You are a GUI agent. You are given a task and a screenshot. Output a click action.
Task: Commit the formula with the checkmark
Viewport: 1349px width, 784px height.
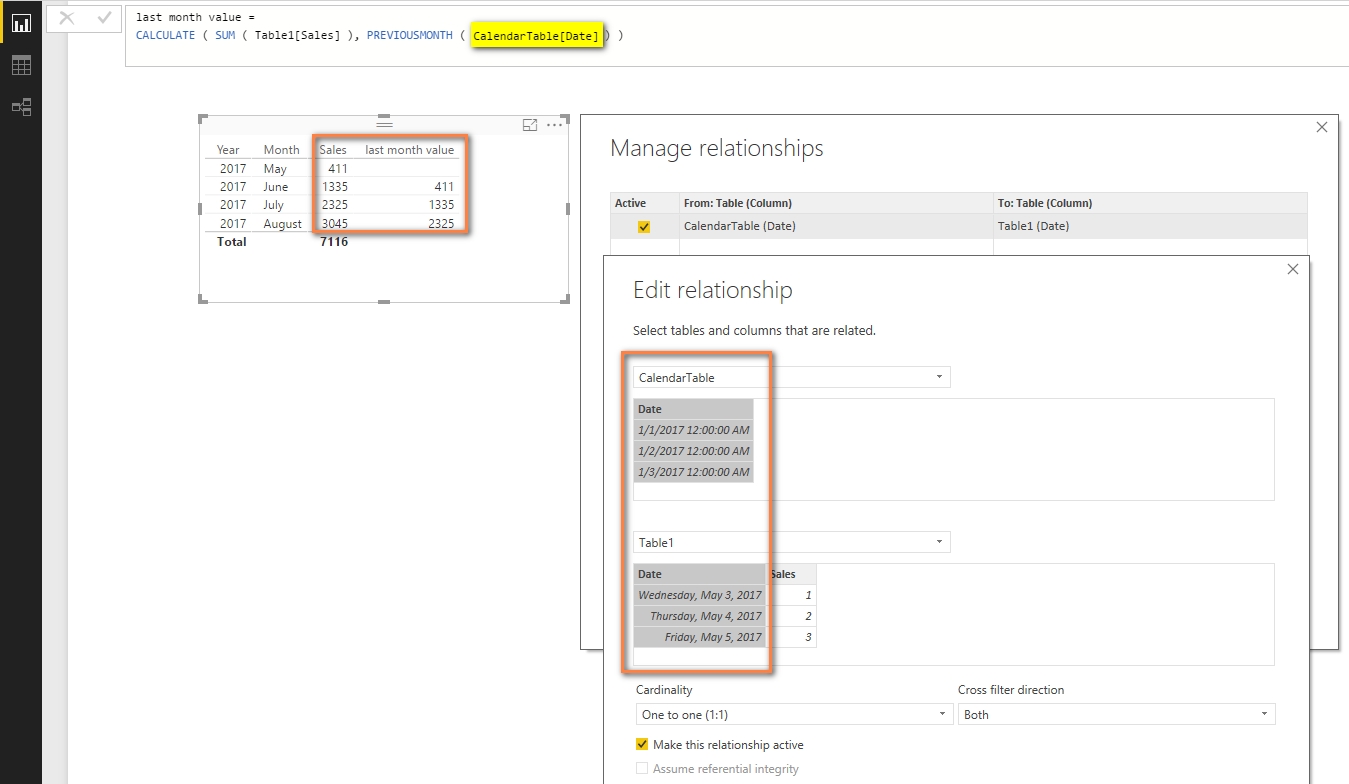coord(104,18)
